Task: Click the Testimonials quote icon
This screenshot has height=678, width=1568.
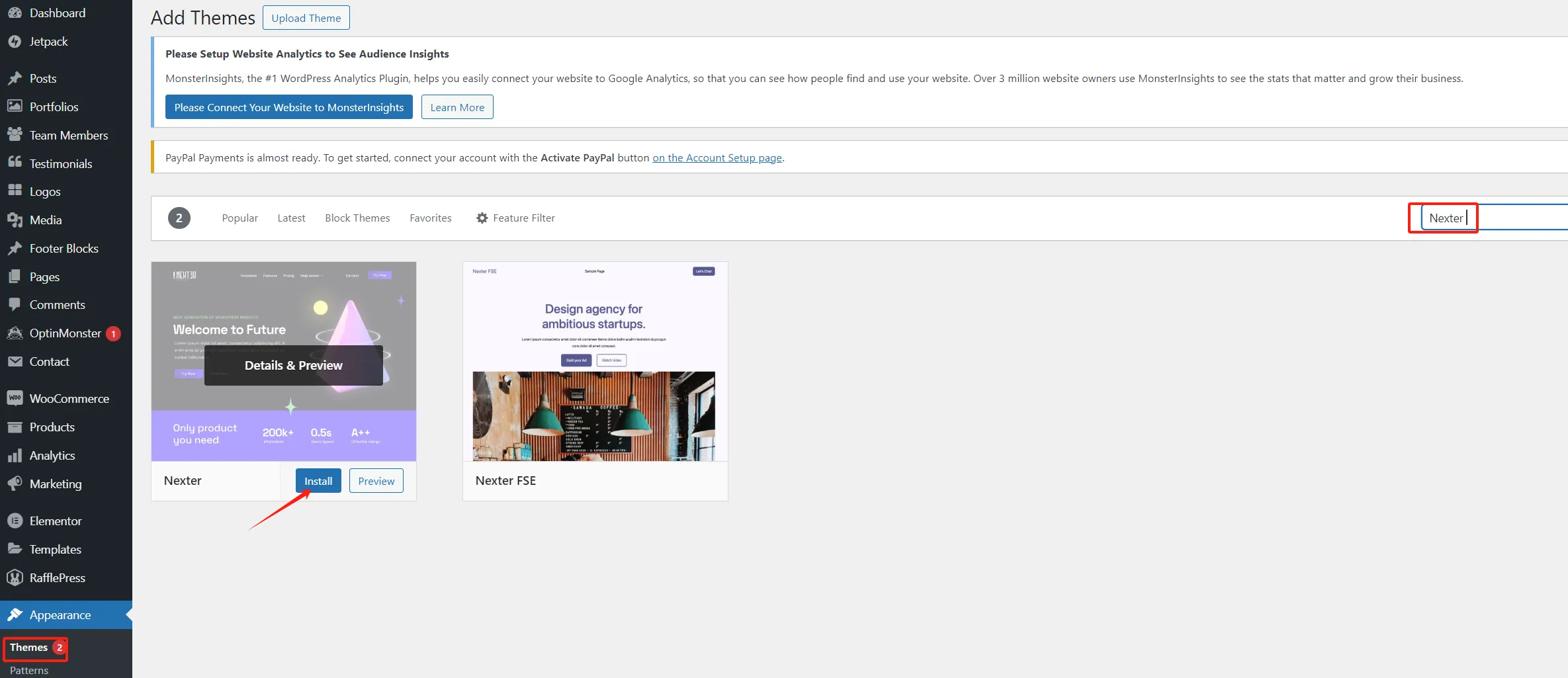Action: click(x=15, y=163)
